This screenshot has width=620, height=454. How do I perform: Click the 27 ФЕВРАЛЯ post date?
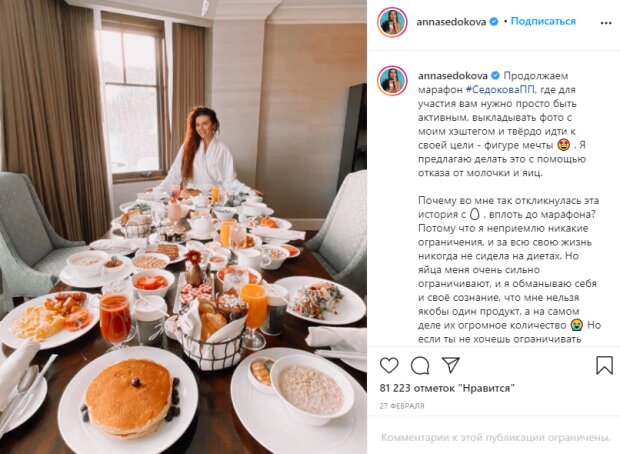click(x=402, y=406)
